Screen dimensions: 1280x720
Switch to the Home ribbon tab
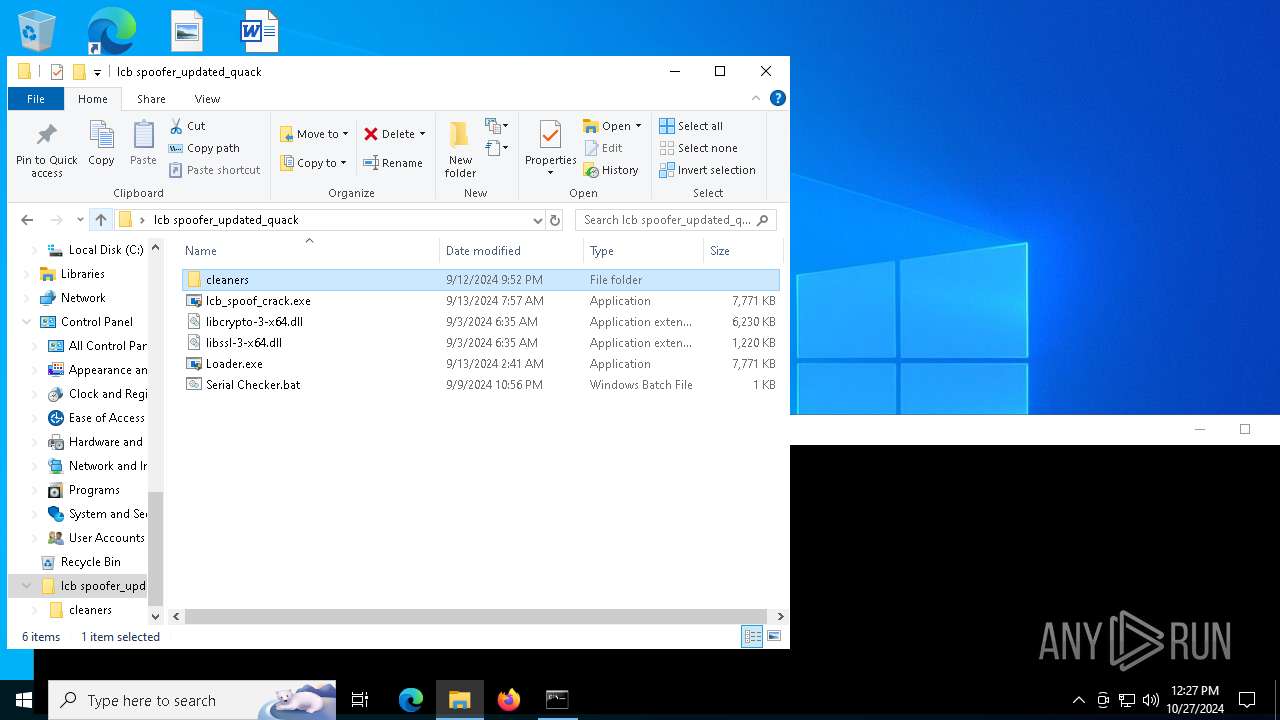[93, 99]
